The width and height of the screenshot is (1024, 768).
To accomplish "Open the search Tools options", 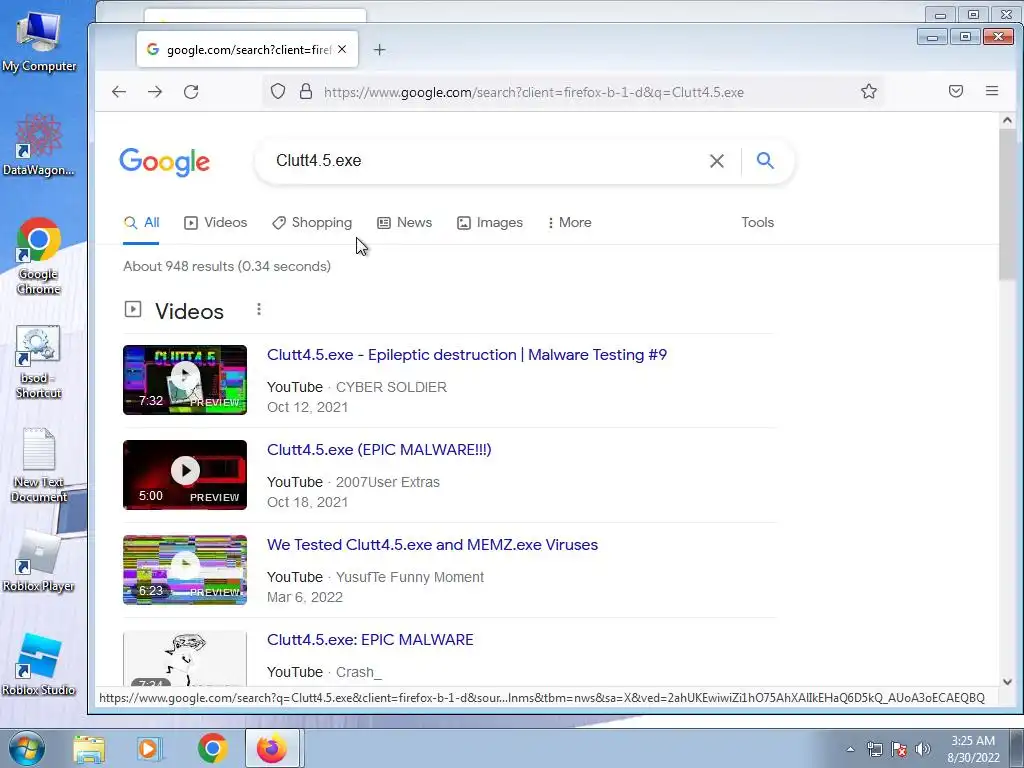I will [x=758, y=223].
